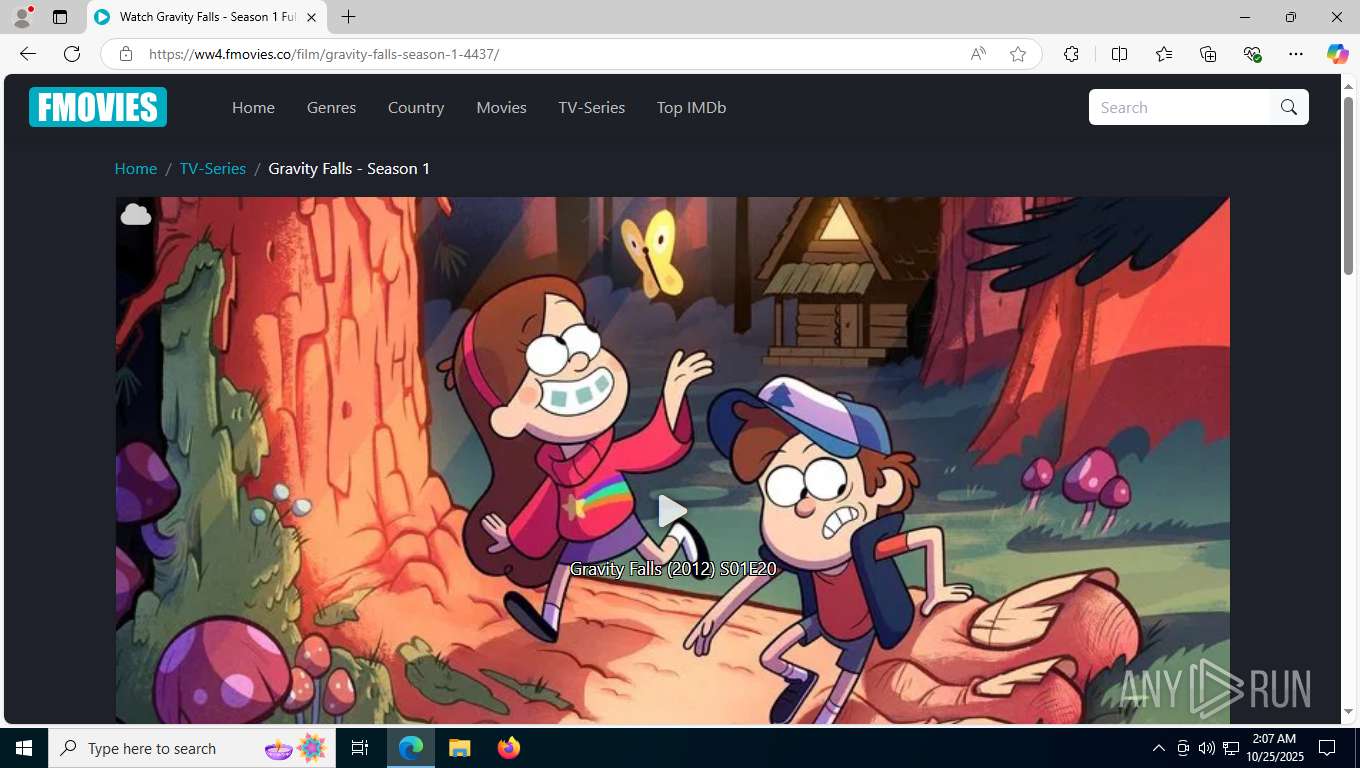Screen dimensions: 1360x768
Task: Open Top IMDb page
Action: click(691, 107)
